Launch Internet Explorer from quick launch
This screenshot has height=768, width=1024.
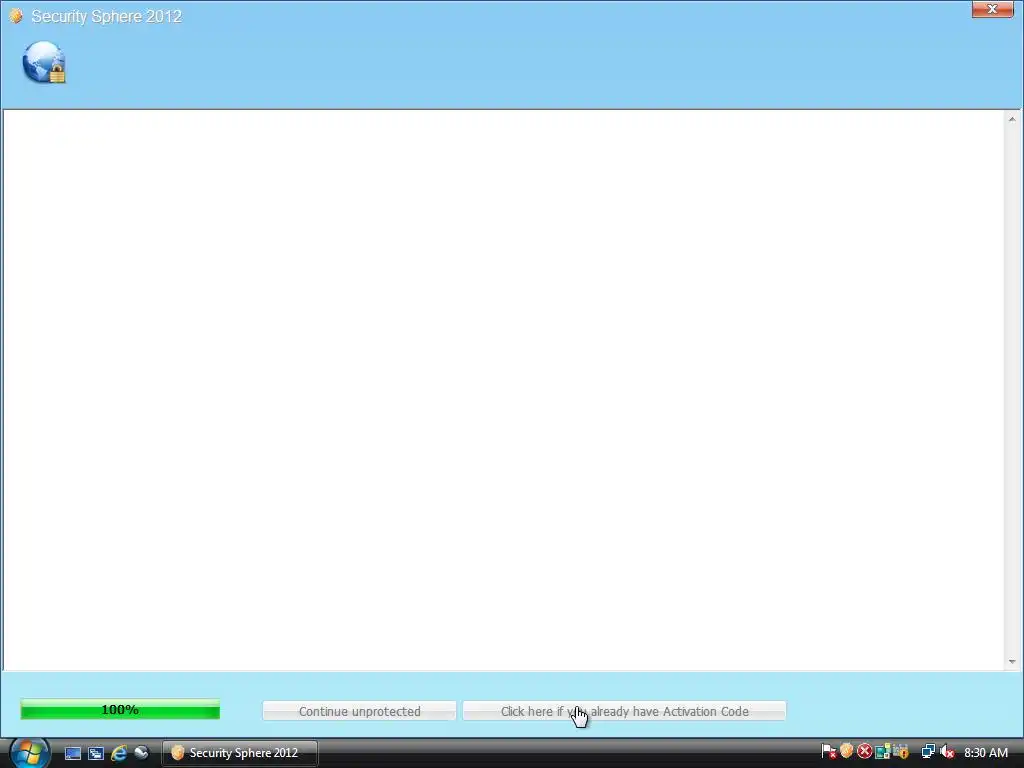pyautogui.click(x=119, y=753)
